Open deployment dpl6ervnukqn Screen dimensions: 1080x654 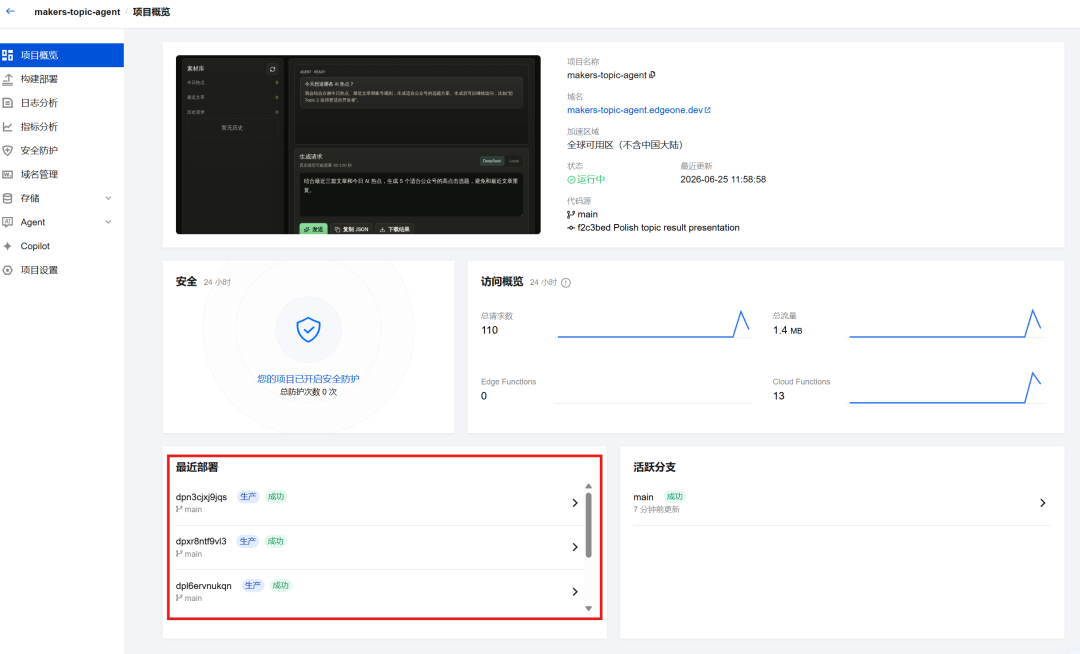(x=203, y=586)
